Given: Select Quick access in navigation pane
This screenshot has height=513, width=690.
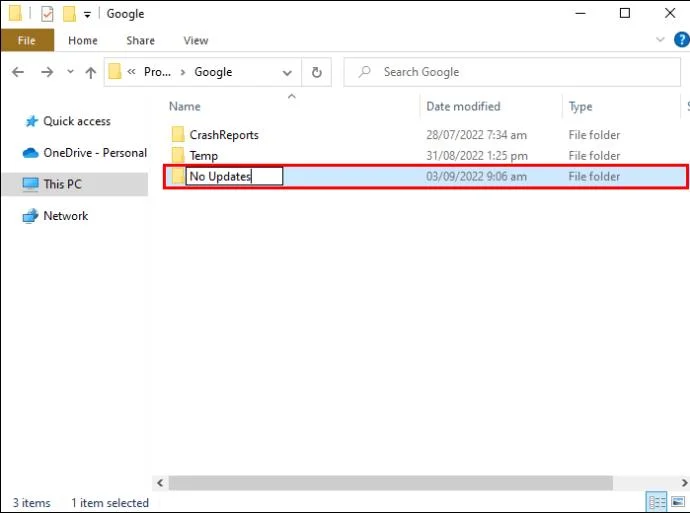Looking at the screenshot, I should (77, 121).
